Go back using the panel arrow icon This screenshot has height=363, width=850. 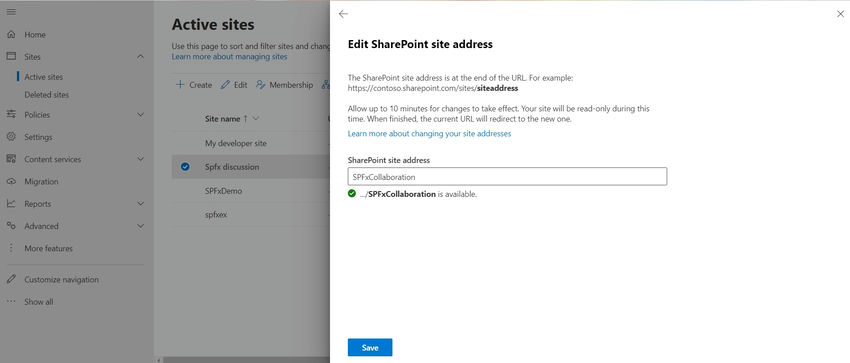[343, 14]
